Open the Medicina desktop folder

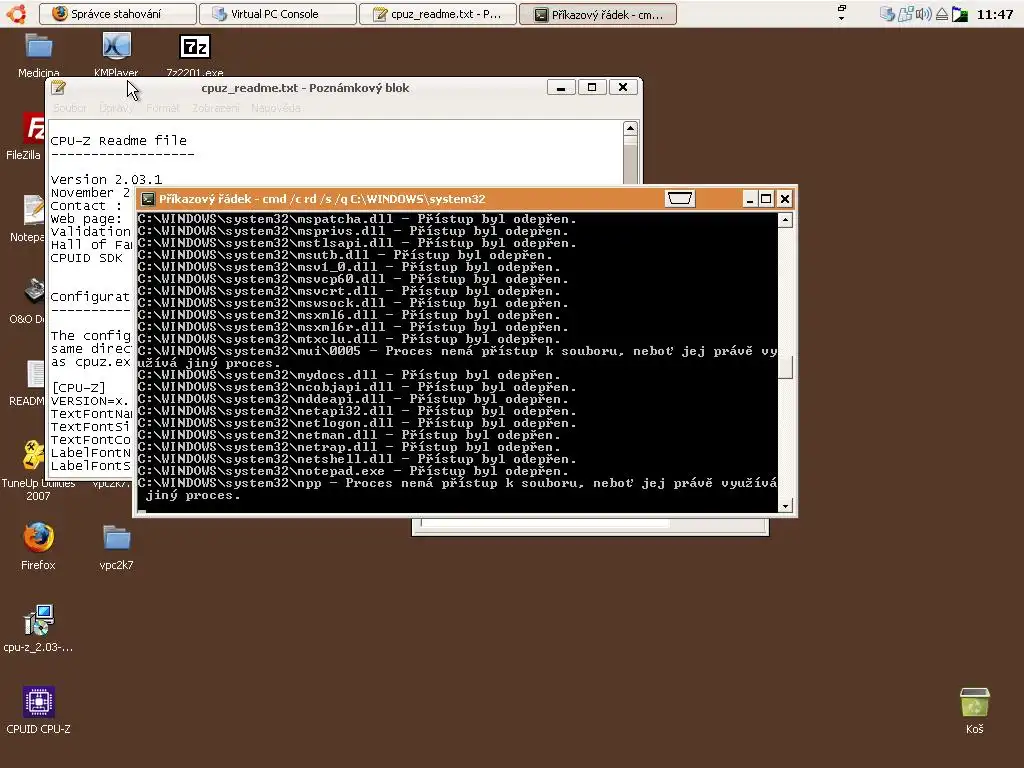coord(39,55)
